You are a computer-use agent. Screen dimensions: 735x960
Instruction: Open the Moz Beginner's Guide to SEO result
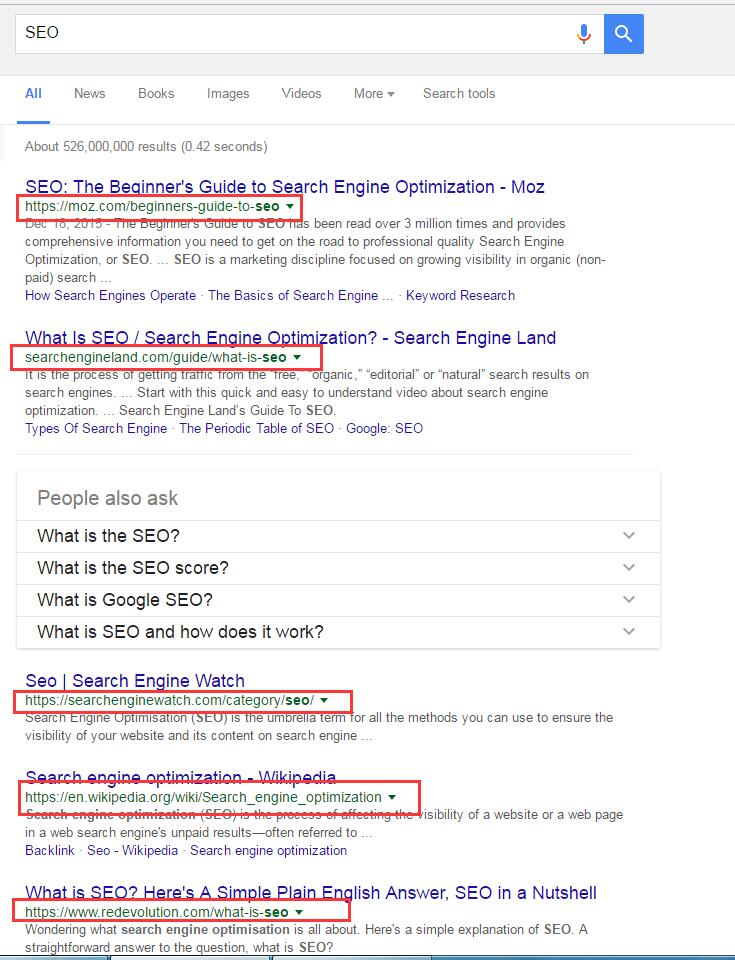coord(285,187)
